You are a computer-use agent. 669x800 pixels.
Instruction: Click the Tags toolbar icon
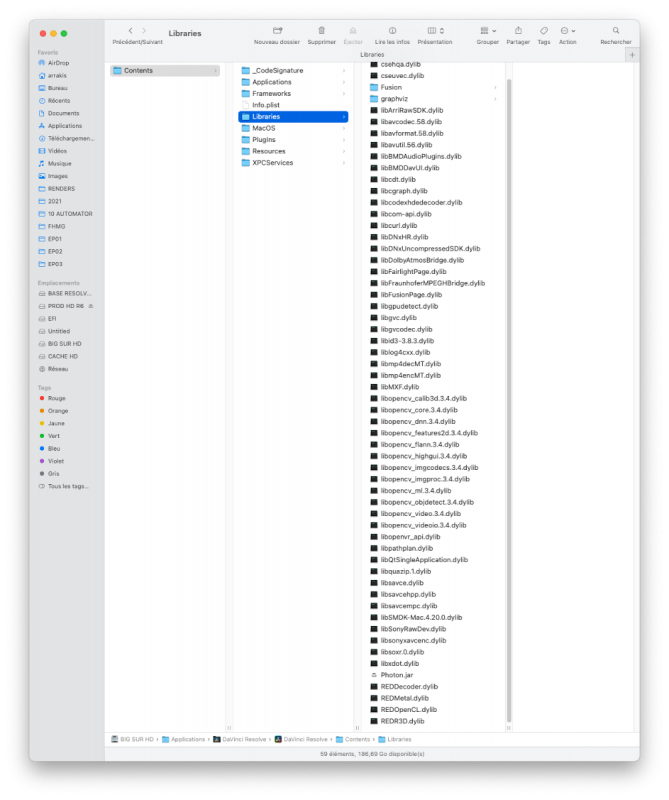coord(544,31)
